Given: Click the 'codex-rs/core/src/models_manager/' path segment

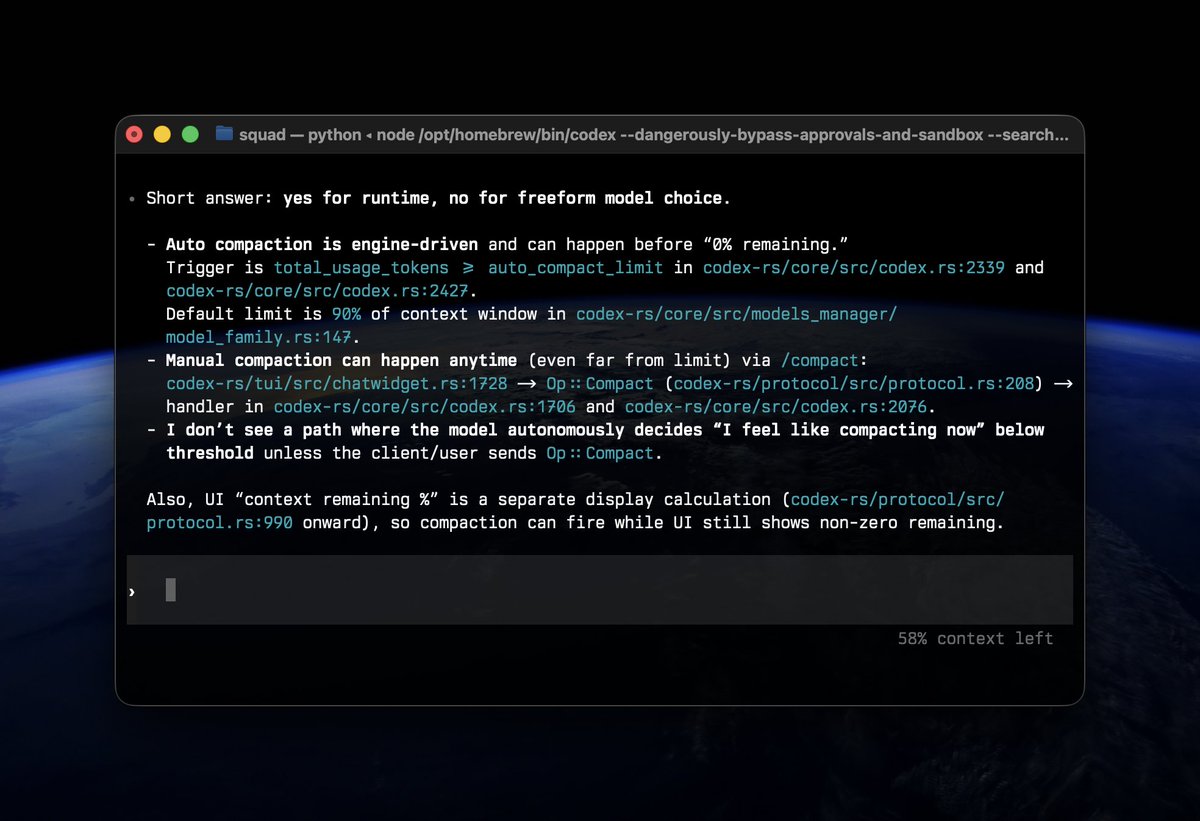Looking at the screenshot, I should click(x=737, y=314).
